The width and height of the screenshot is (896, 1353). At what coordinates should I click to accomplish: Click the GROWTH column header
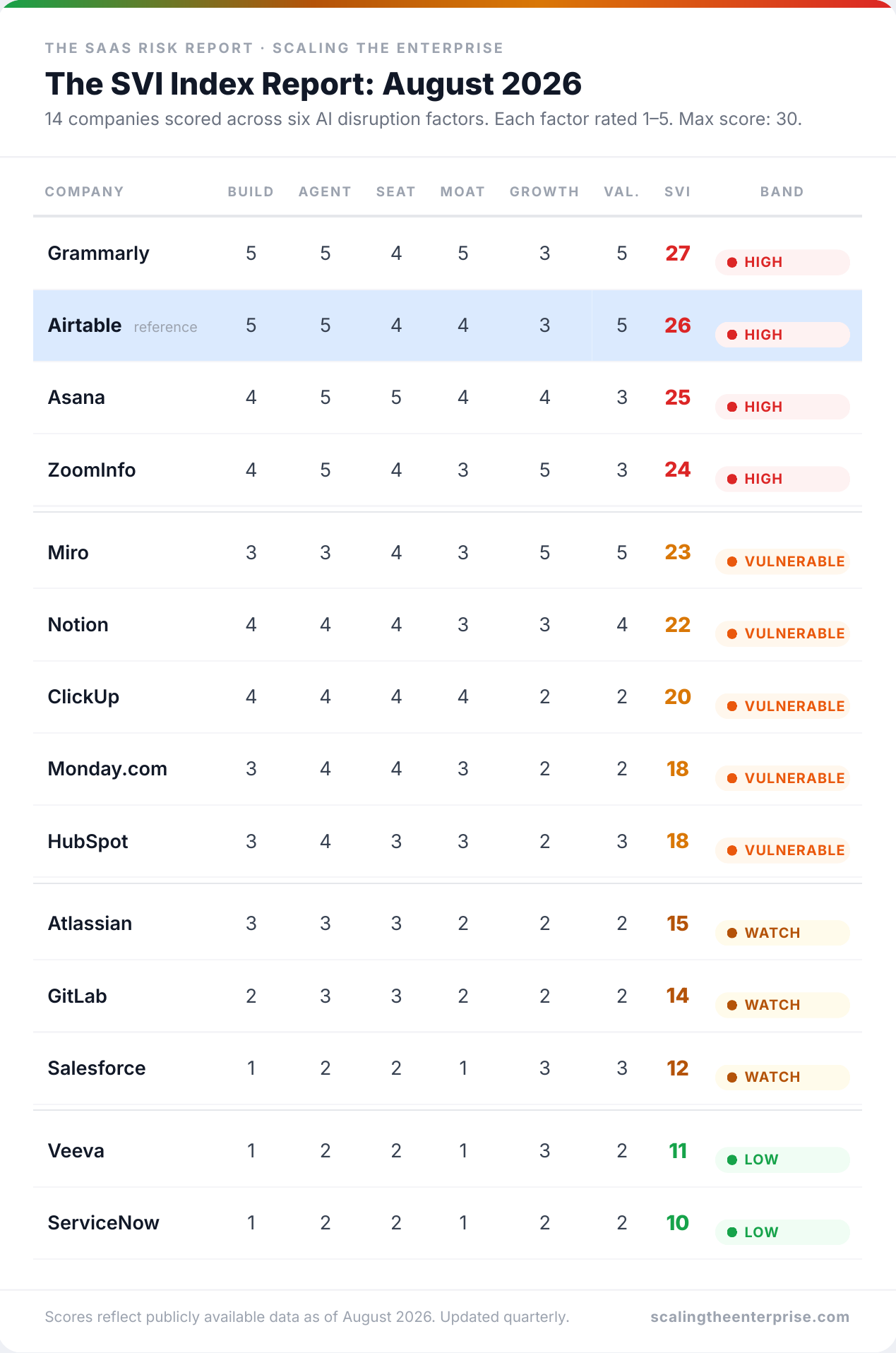(544, 192)
